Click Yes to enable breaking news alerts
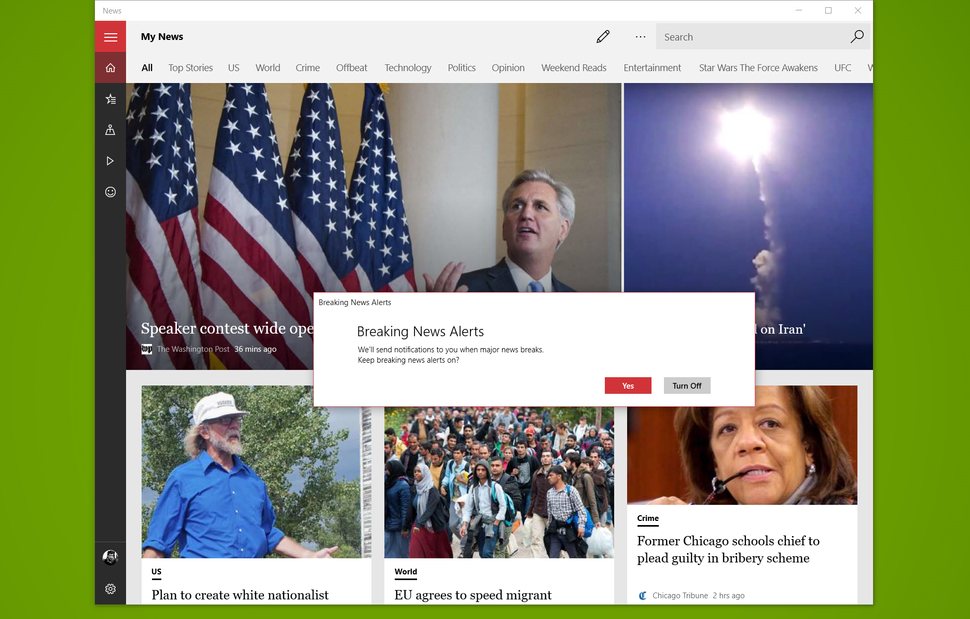The height and width of the screenshot is (619, 970). [x=627, y=385]
